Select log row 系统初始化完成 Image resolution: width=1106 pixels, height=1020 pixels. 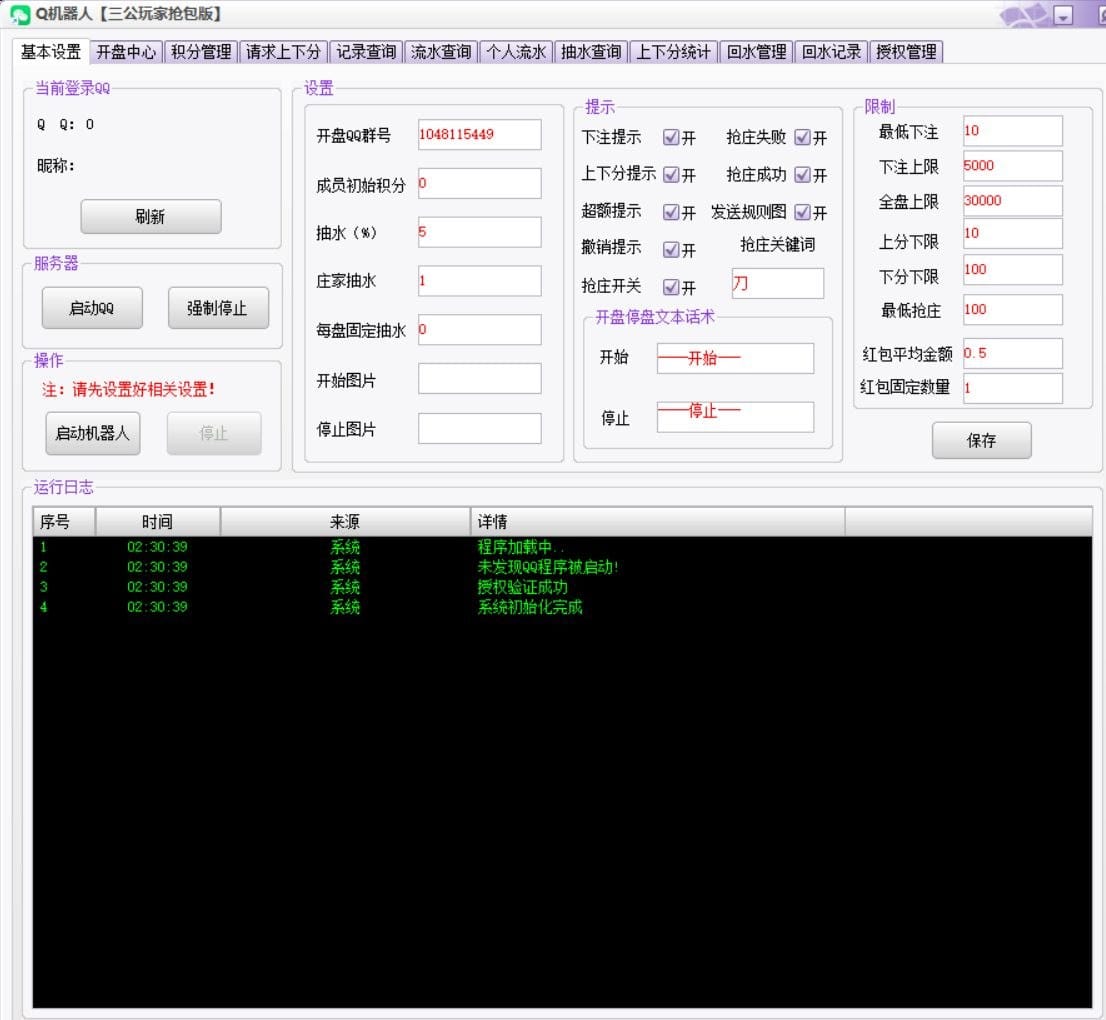point(562,607)
